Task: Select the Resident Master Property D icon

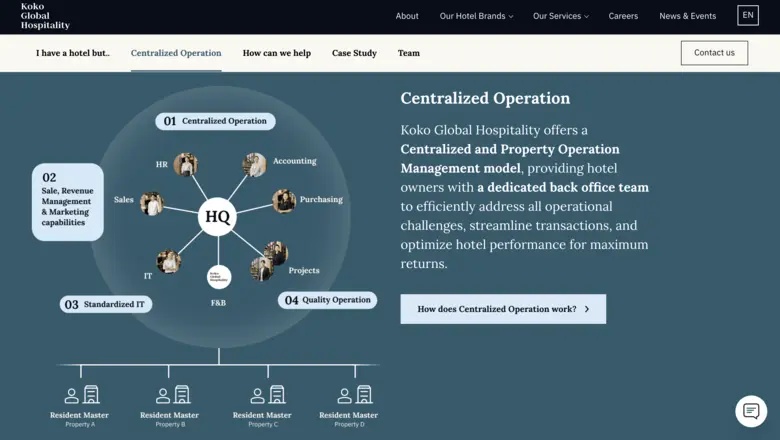Action: 349,395
